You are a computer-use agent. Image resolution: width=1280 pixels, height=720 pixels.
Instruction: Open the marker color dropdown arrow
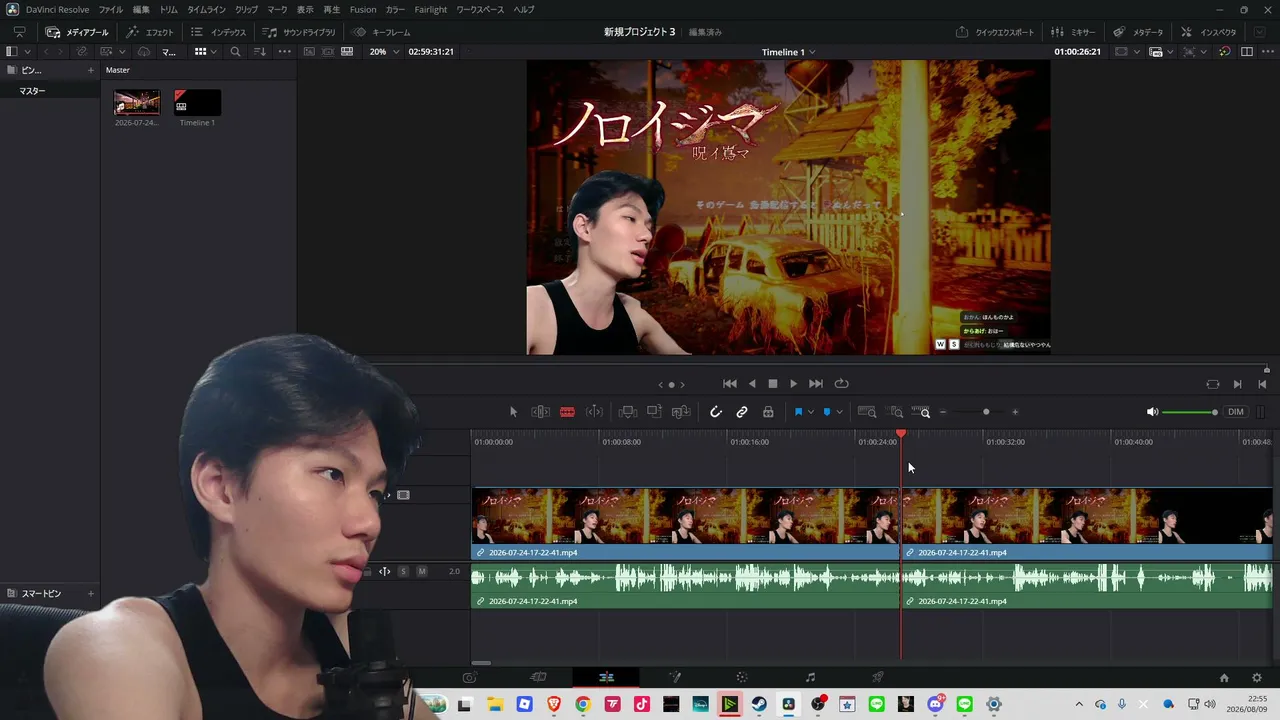pos(839,412)
